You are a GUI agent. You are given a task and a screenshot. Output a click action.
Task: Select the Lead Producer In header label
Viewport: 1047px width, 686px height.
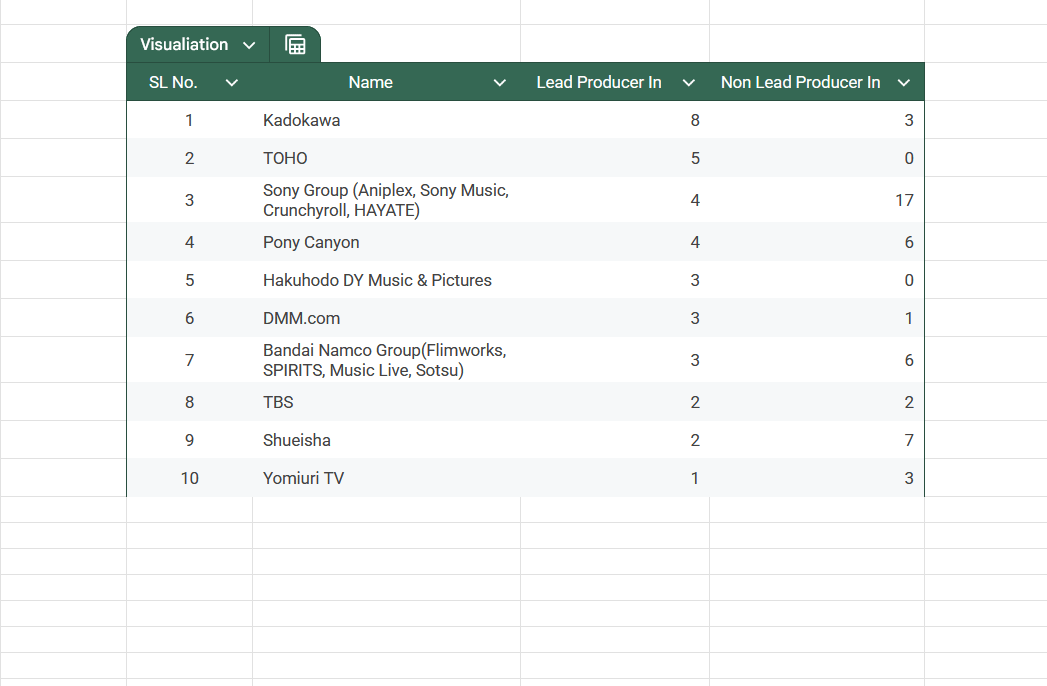tap(599, 82)
